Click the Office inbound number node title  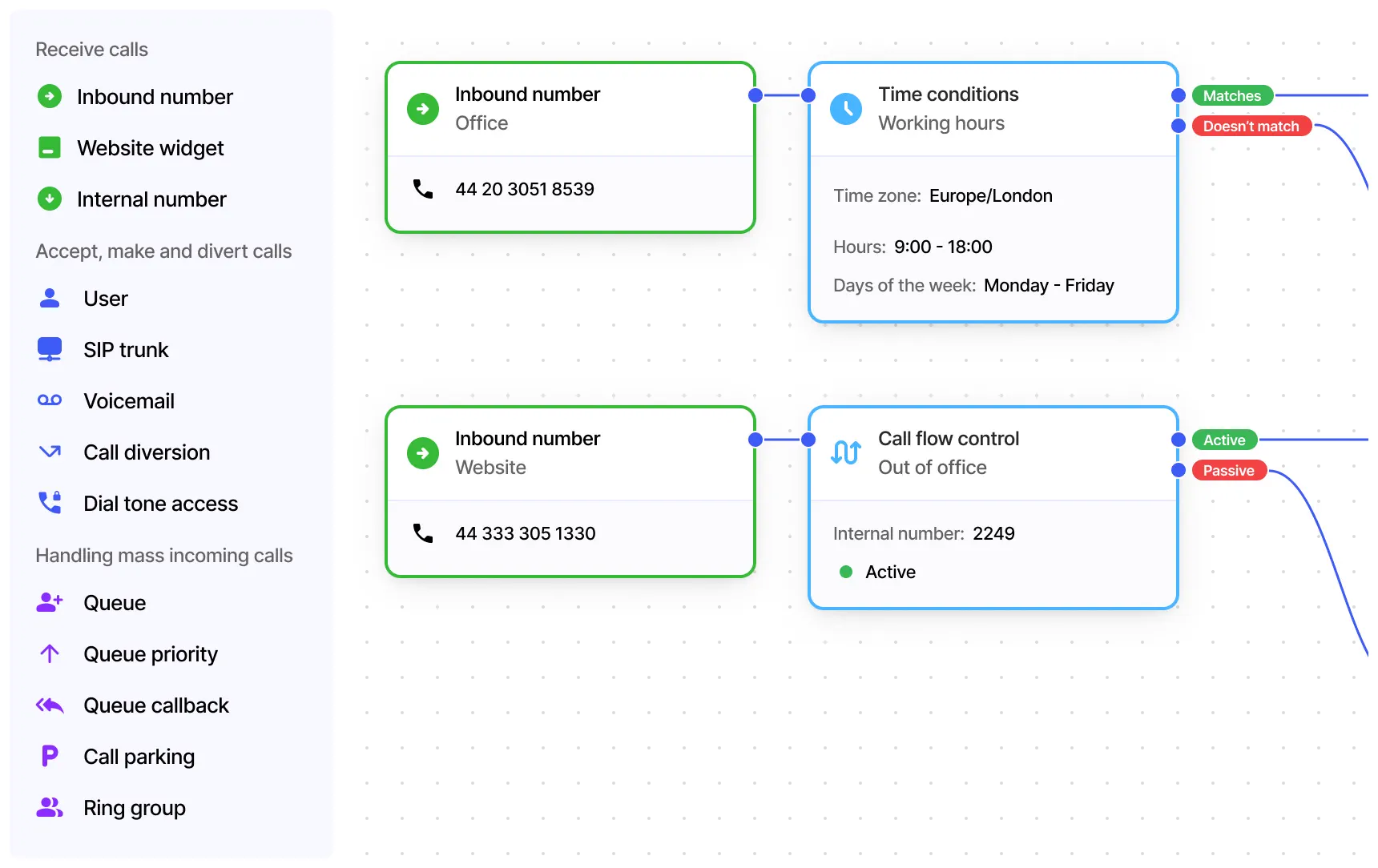point(527,94)
